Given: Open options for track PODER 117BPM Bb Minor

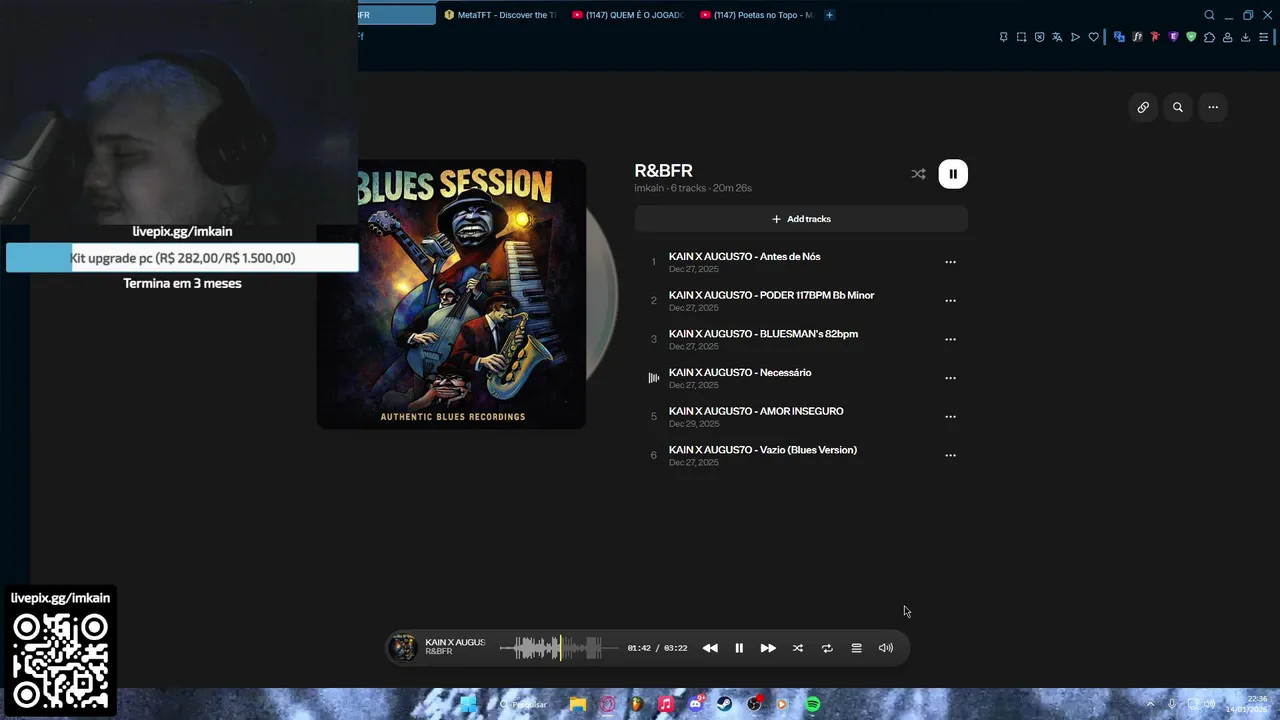Looking at the screenshot, I should (950, 301).
